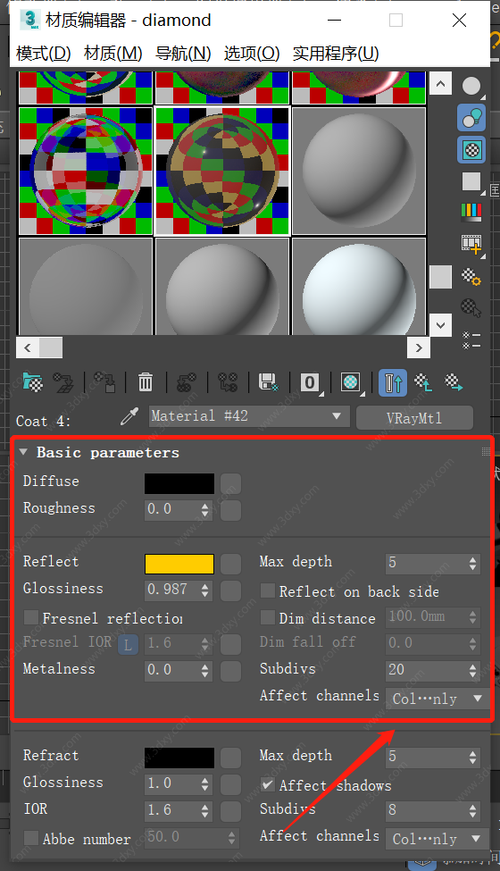Click the yellow Reflect color swatch
This screenshot has width=500, height=871.
click(179, 564)
